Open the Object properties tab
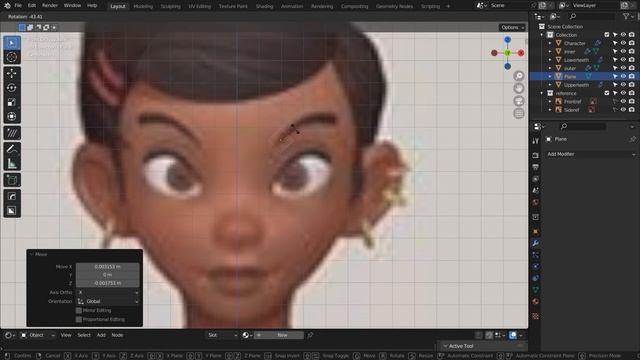Image resolution: width=640 pixels, height=360 pixels. (x=536, y=231)
